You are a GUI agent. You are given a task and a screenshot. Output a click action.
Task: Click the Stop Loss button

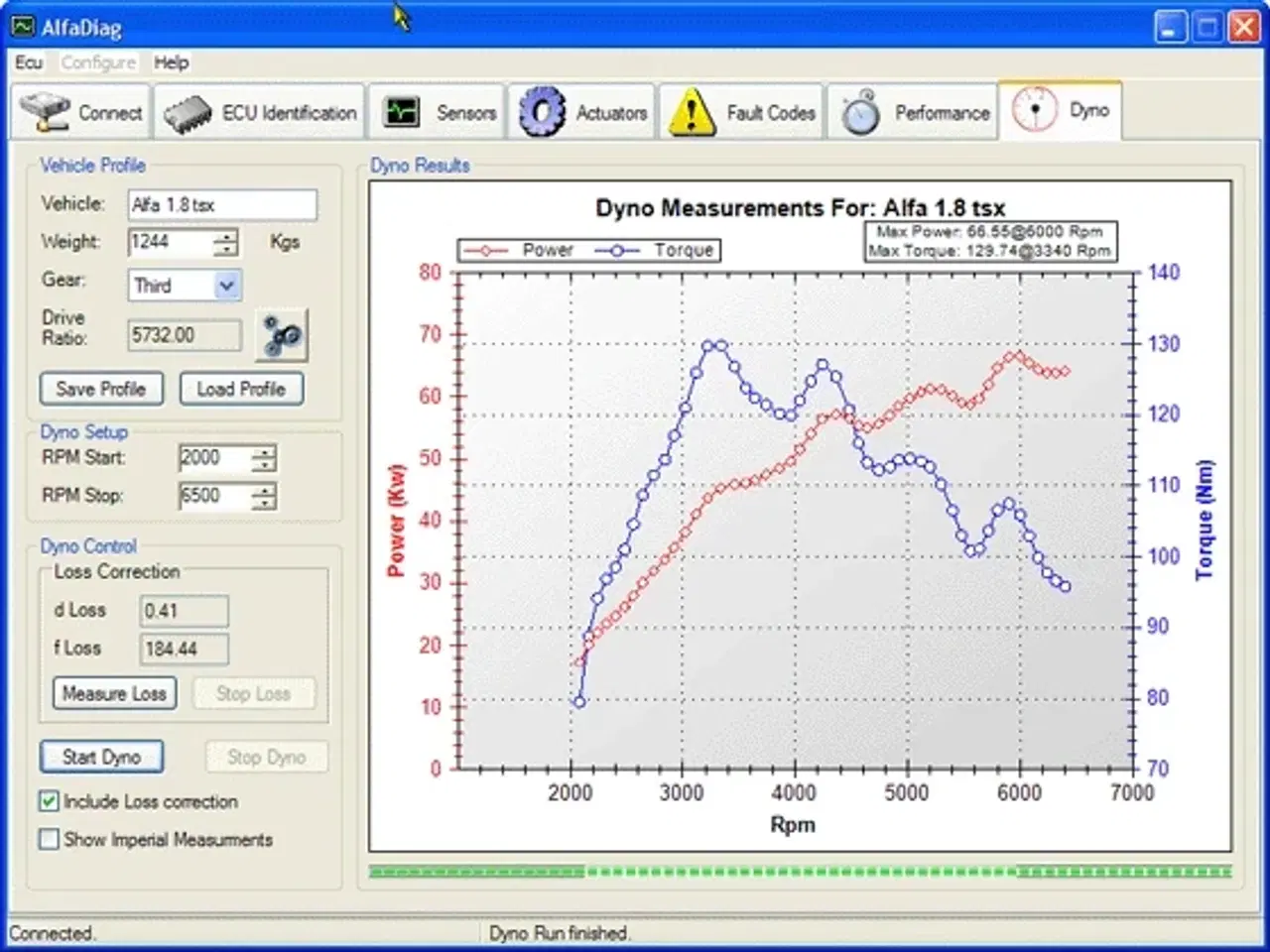tap(253, 693)
